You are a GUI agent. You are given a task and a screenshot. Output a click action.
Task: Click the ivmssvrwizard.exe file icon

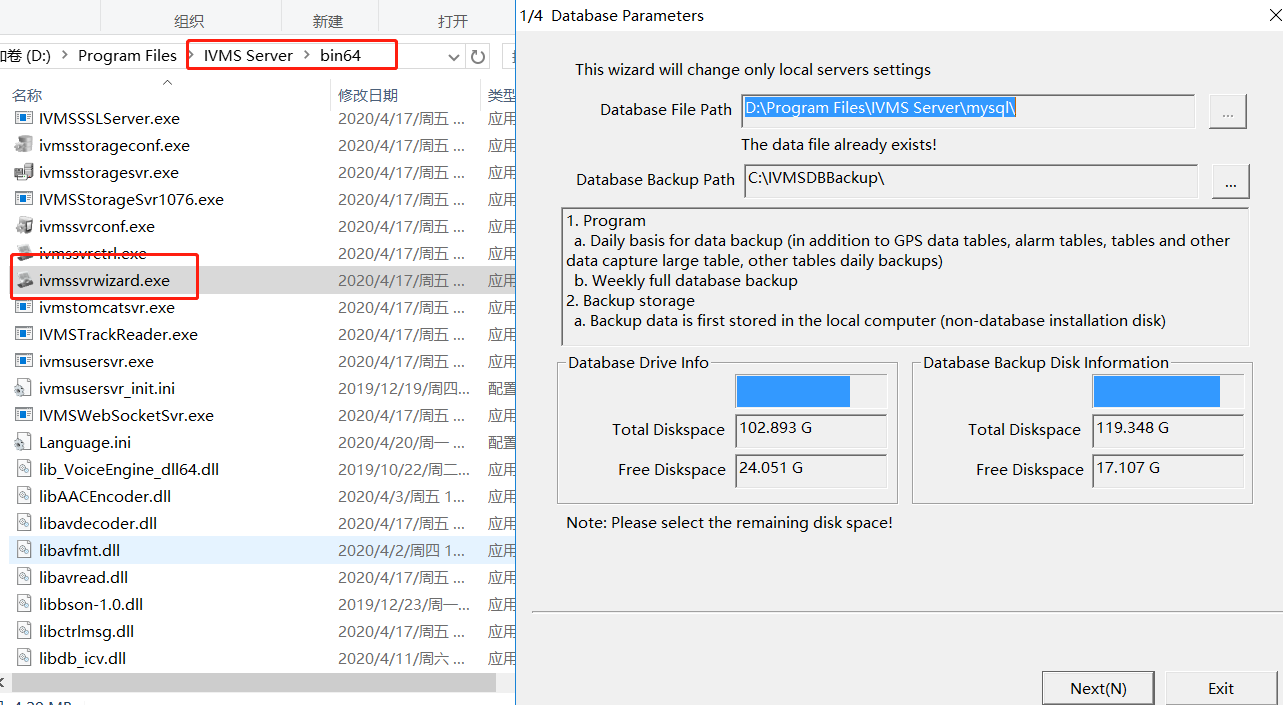(24, 280)
